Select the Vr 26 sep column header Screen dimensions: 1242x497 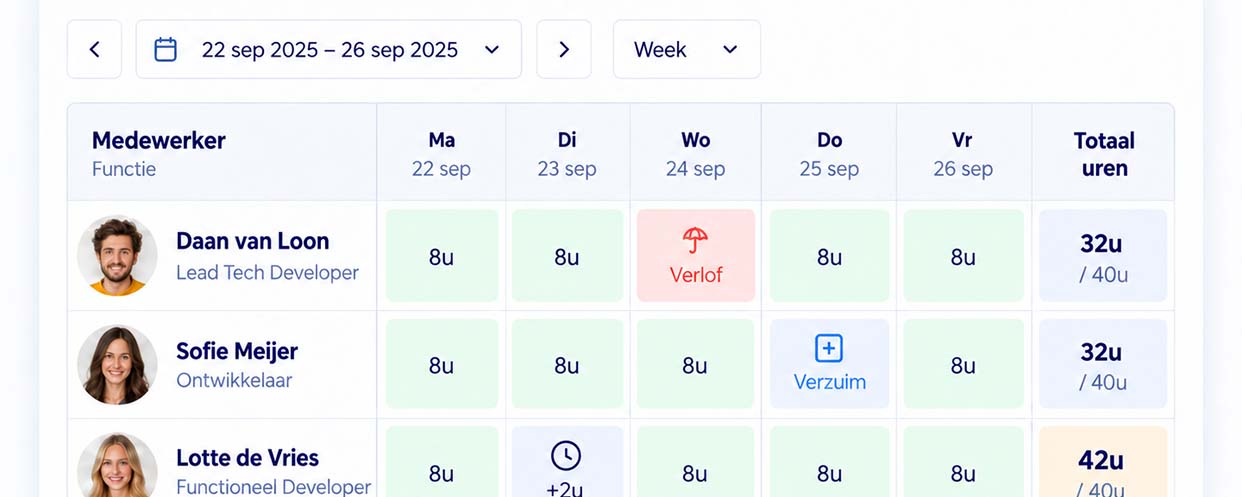tap(963, 153)
